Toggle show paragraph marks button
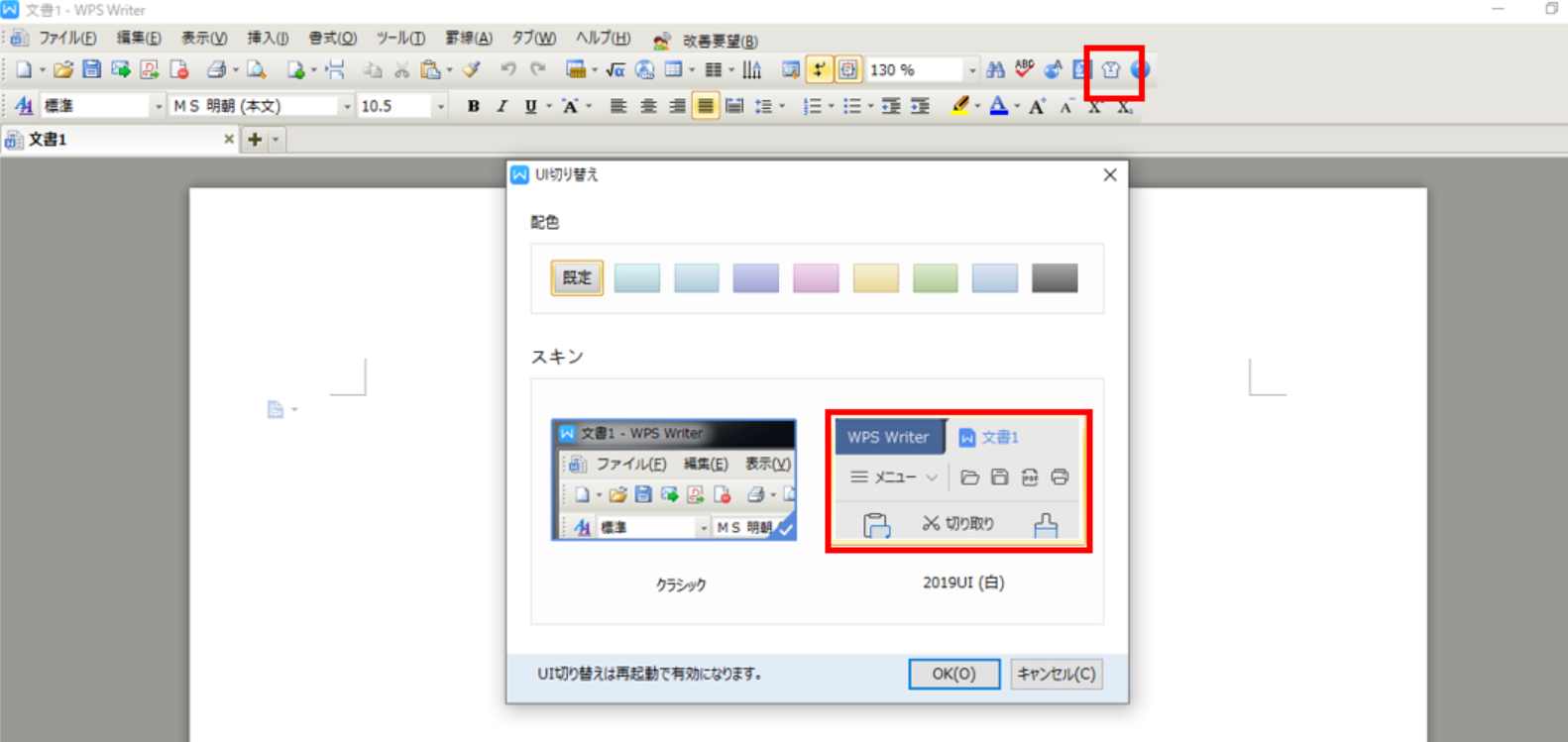 [x=819, y=69]
